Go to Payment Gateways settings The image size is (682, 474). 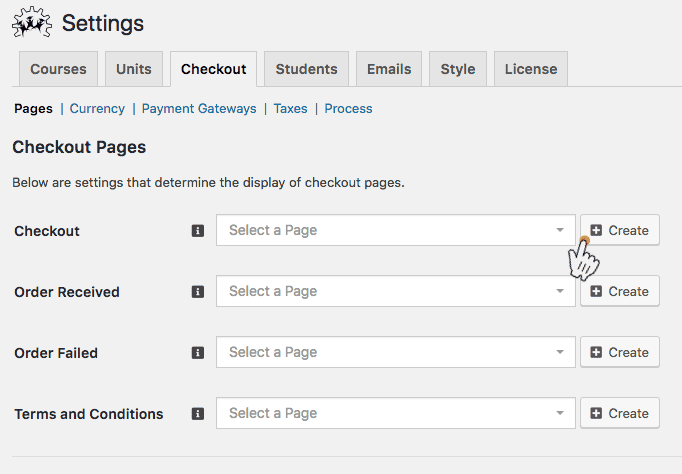(x=199, y=108)
